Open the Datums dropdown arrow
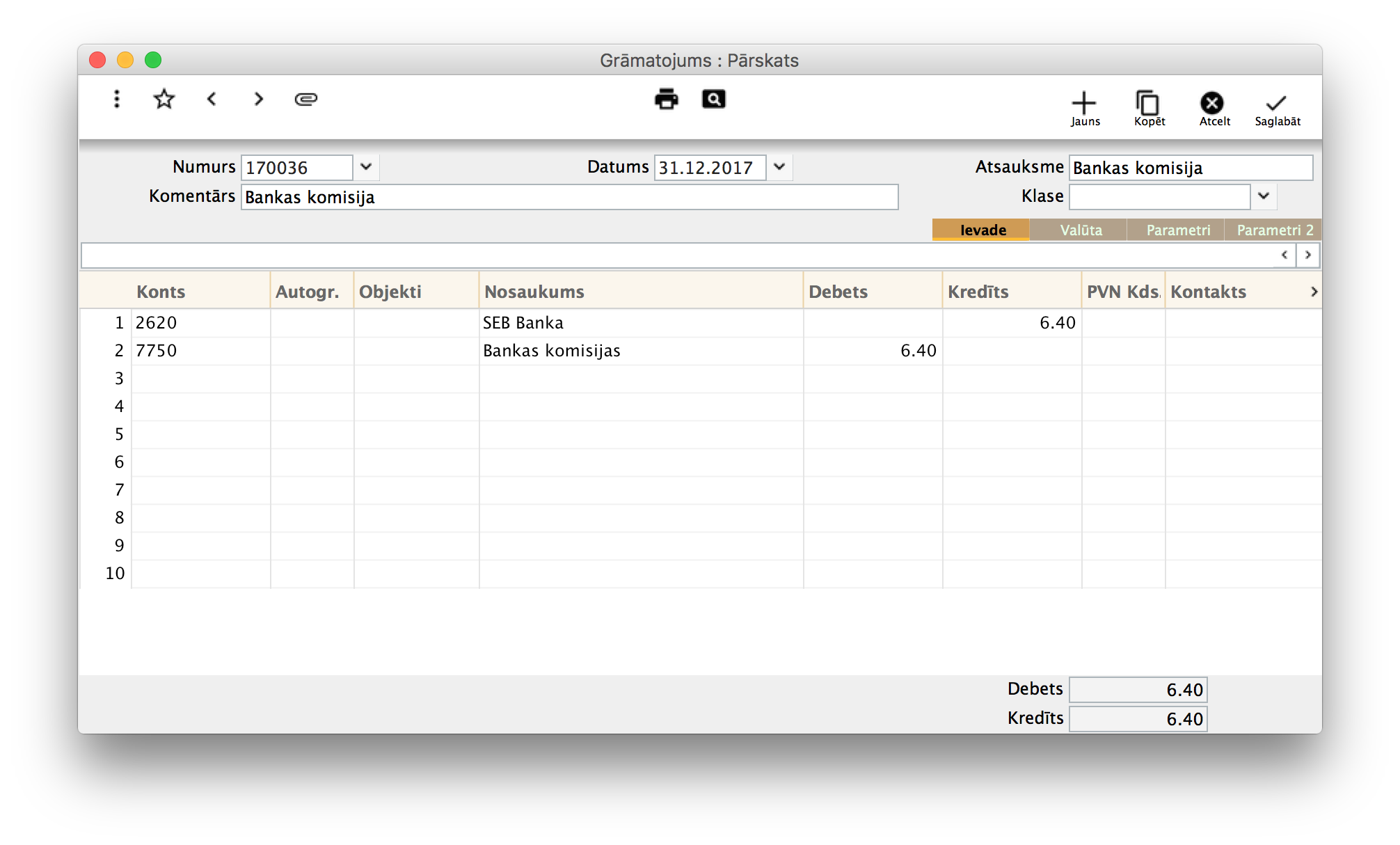Viewport: 1400px width, 845px height. [x=779, y=167]
